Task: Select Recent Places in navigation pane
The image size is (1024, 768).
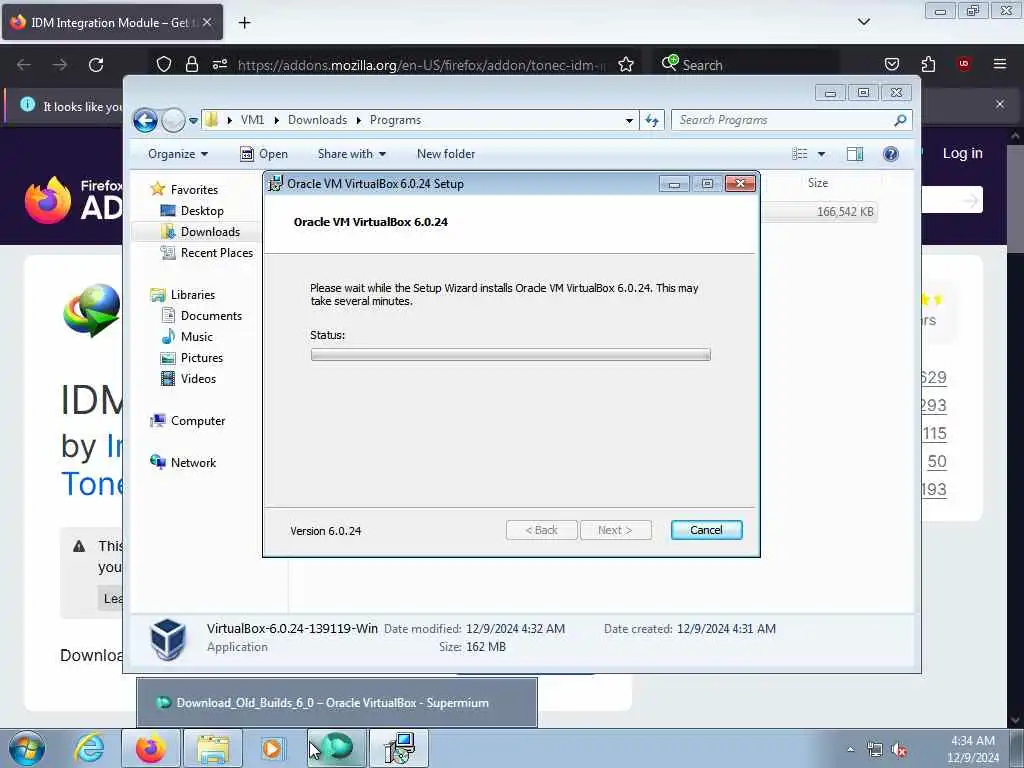Action: (206, 253)
